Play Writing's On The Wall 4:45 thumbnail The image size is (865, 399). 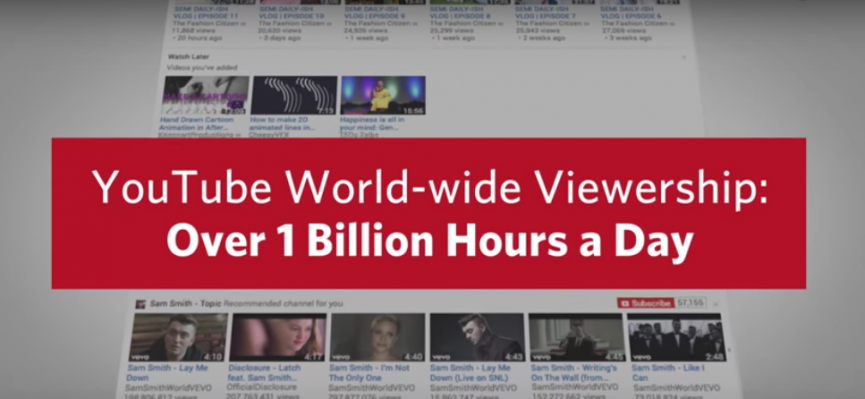point(576,337)
